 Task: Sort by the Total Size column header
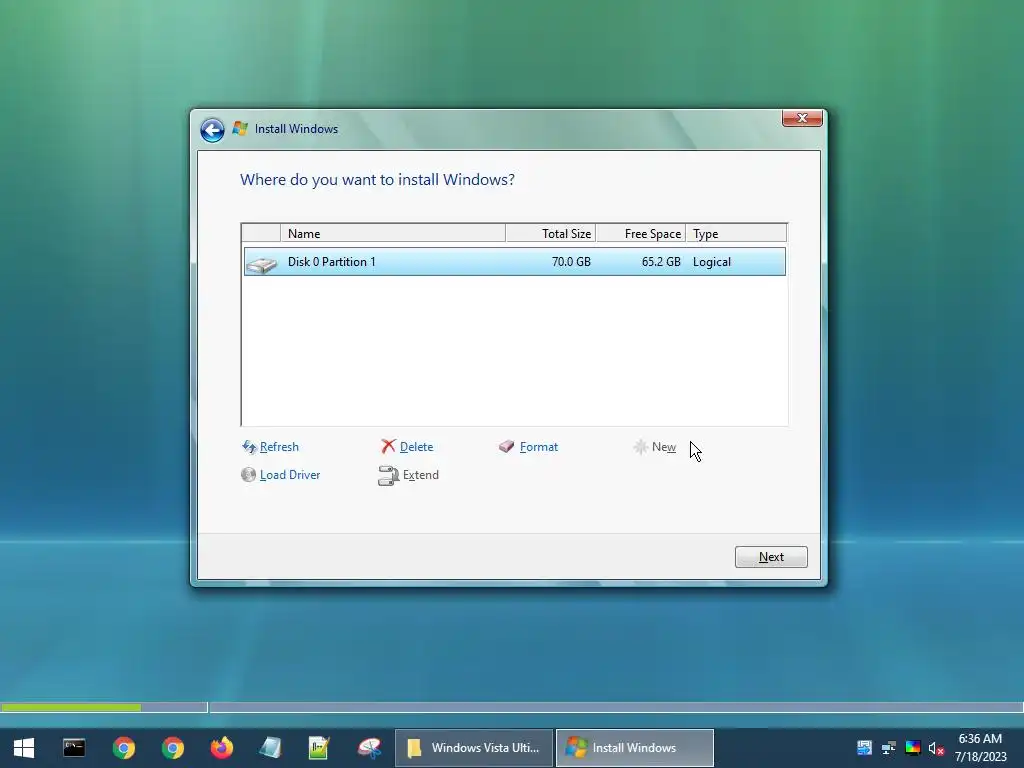(551, 233)
